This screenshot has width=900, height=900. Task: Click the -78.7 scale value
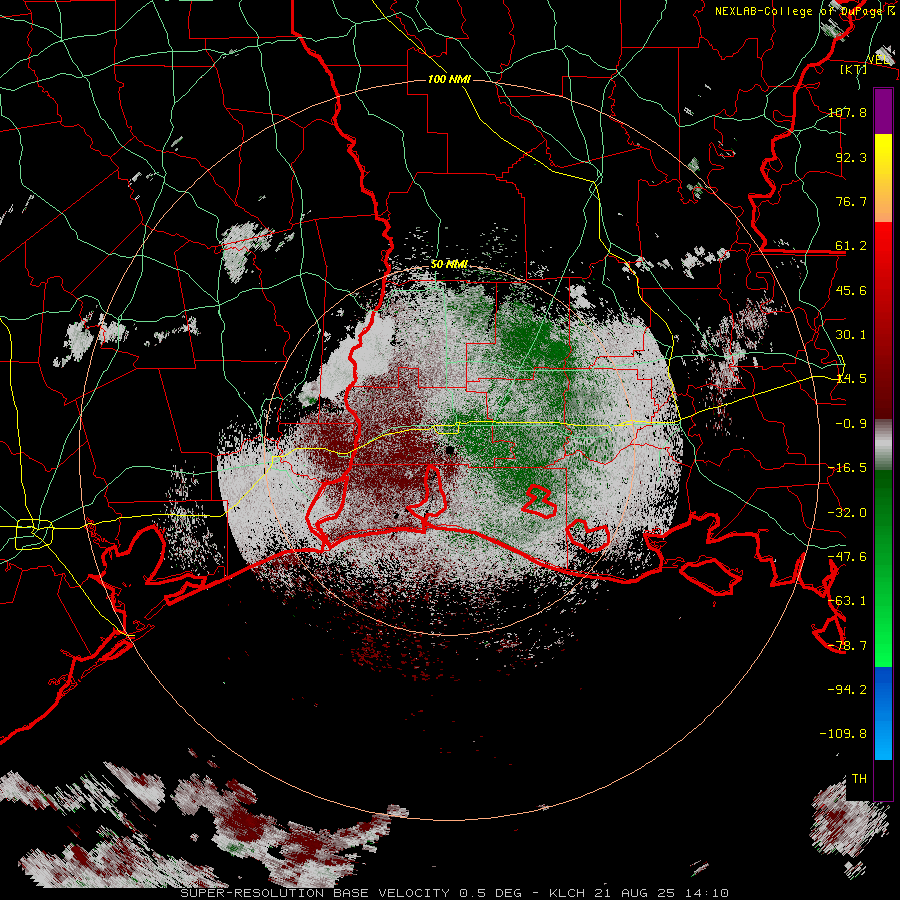[847, 646]
